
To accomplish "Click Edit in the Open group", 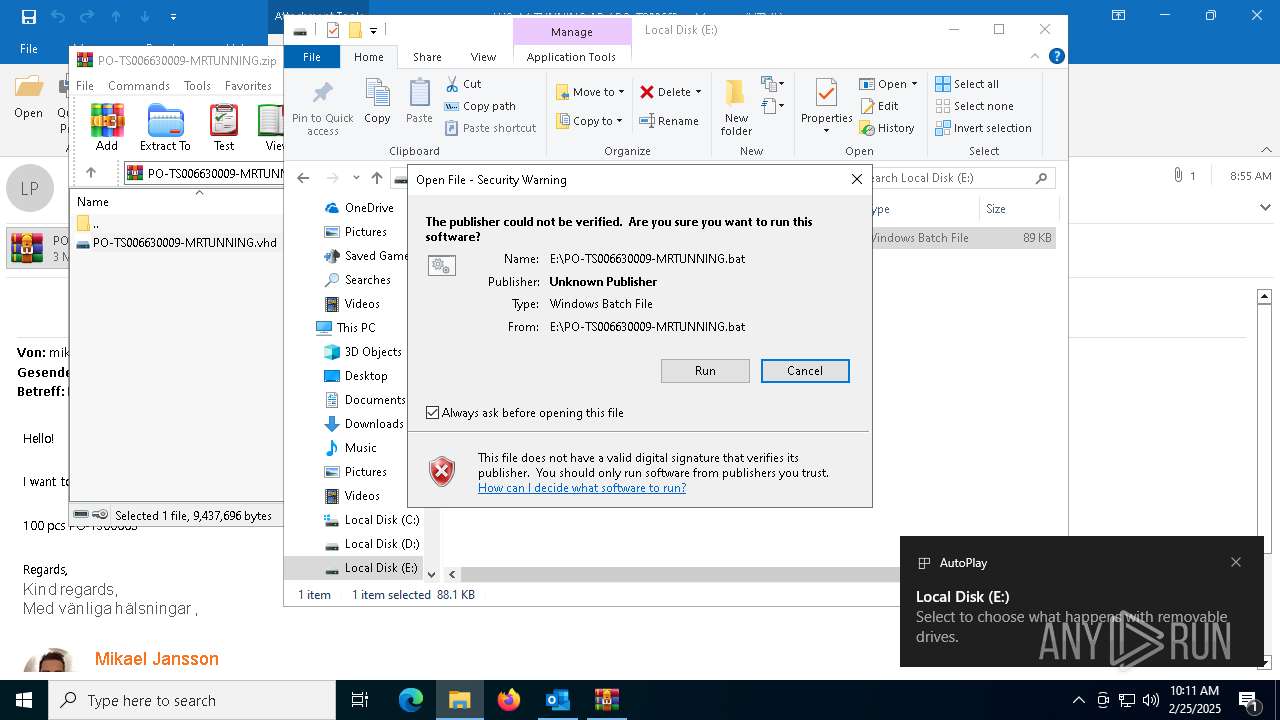I will [x=879, y=106].
